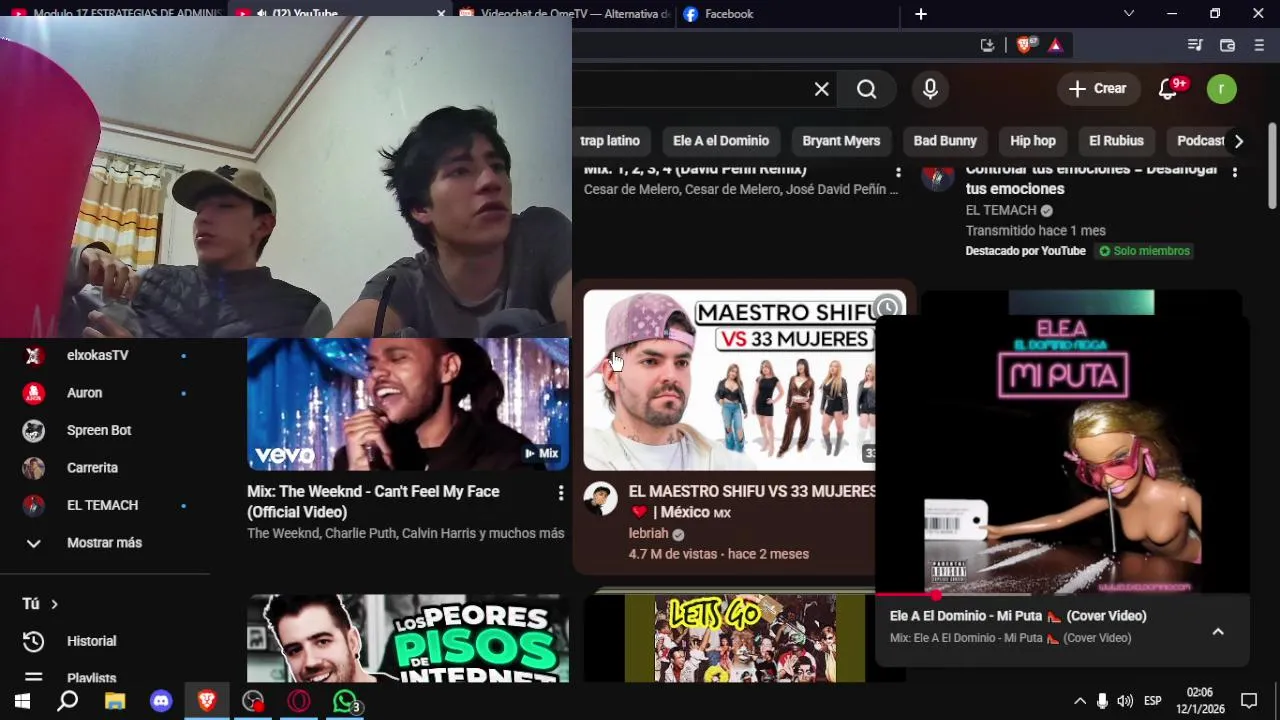Open Windows taskbar search
This screenshot has height=720, width=1280.
coord(67,702)
